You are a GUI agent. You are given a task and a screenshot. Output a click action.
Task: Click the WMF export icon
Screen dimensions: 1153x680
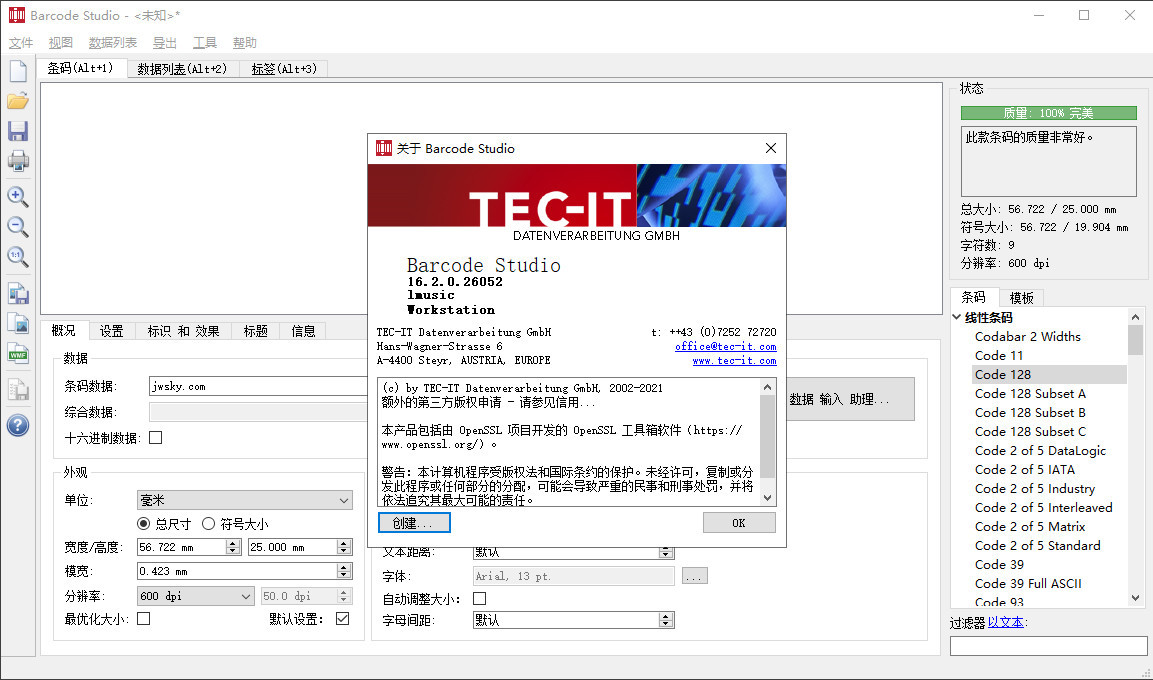[18, 354]
